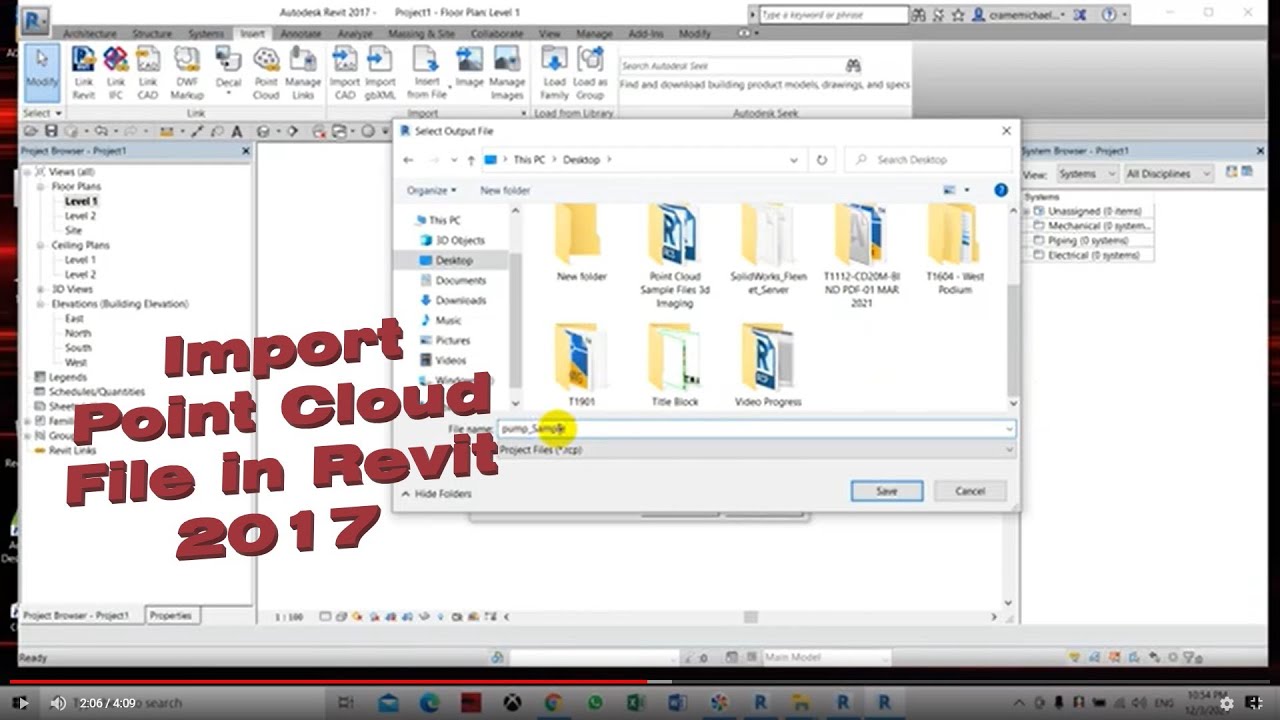The image size is (1280, 720).
Task: Click the Import gbXML icon
Action: click(380, 72)
